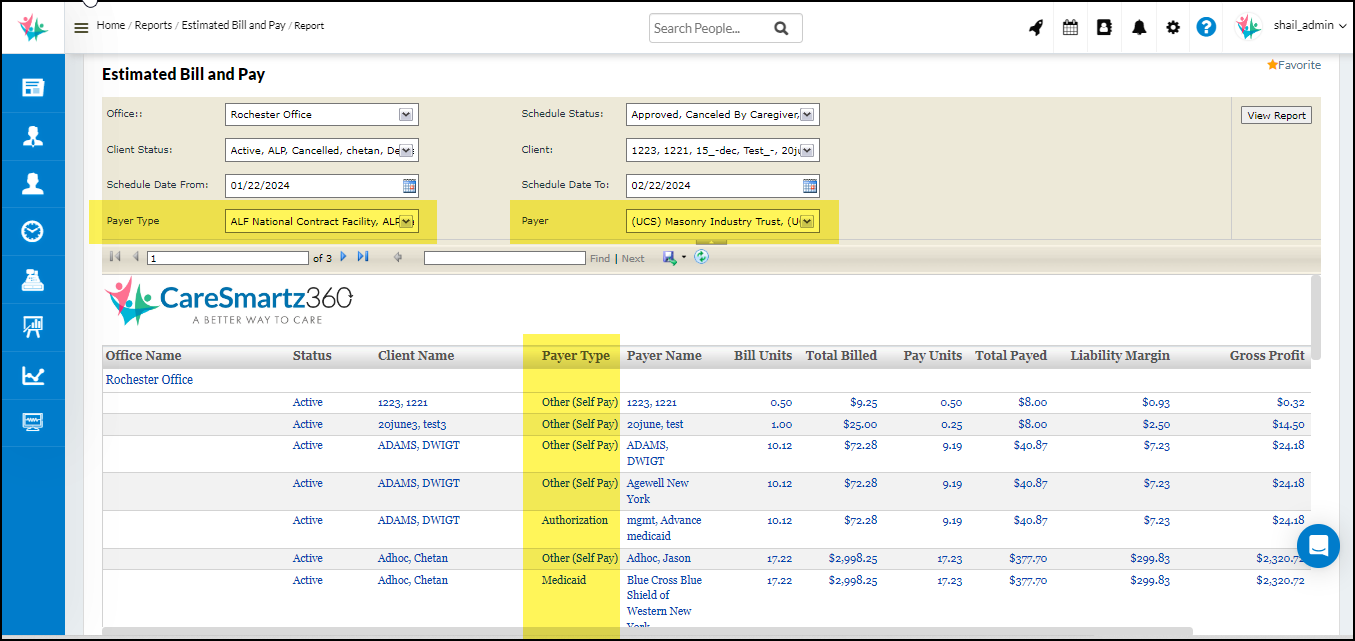The height and width of the screenshot is (641, 1355).
Task: Mark report as Favorite
Action: click(x=1293, y=65)
